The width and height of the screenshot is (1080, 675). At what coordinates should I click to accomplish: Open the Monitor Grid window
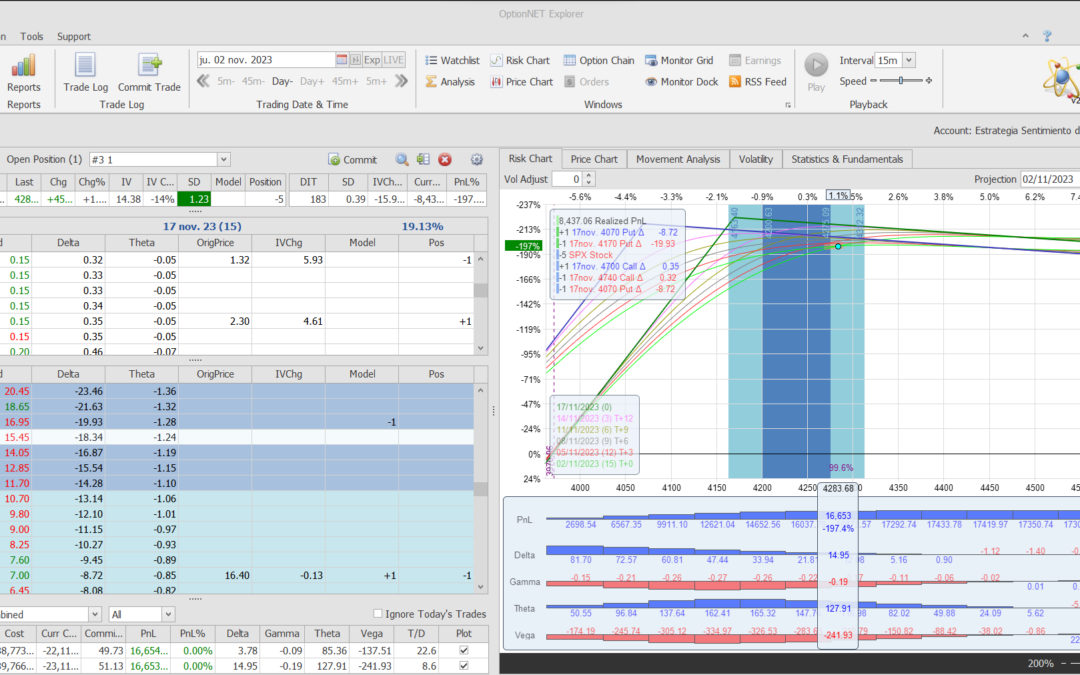point(679,60)
